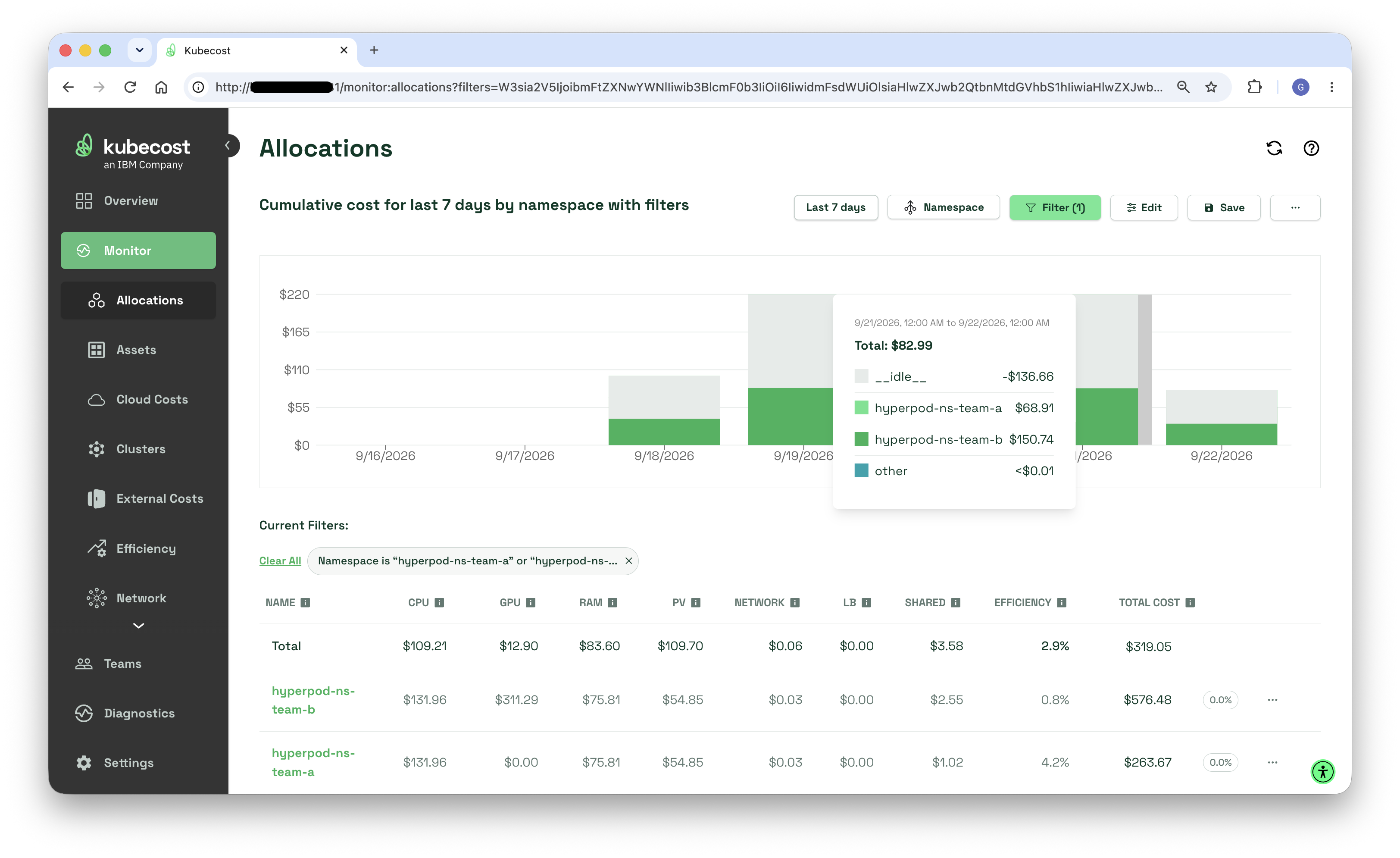Go to the Overview page

click(138, 200)
